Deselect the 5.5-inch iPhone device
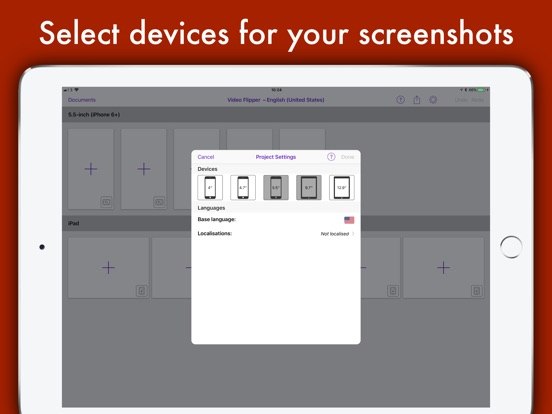 [276, 187]
